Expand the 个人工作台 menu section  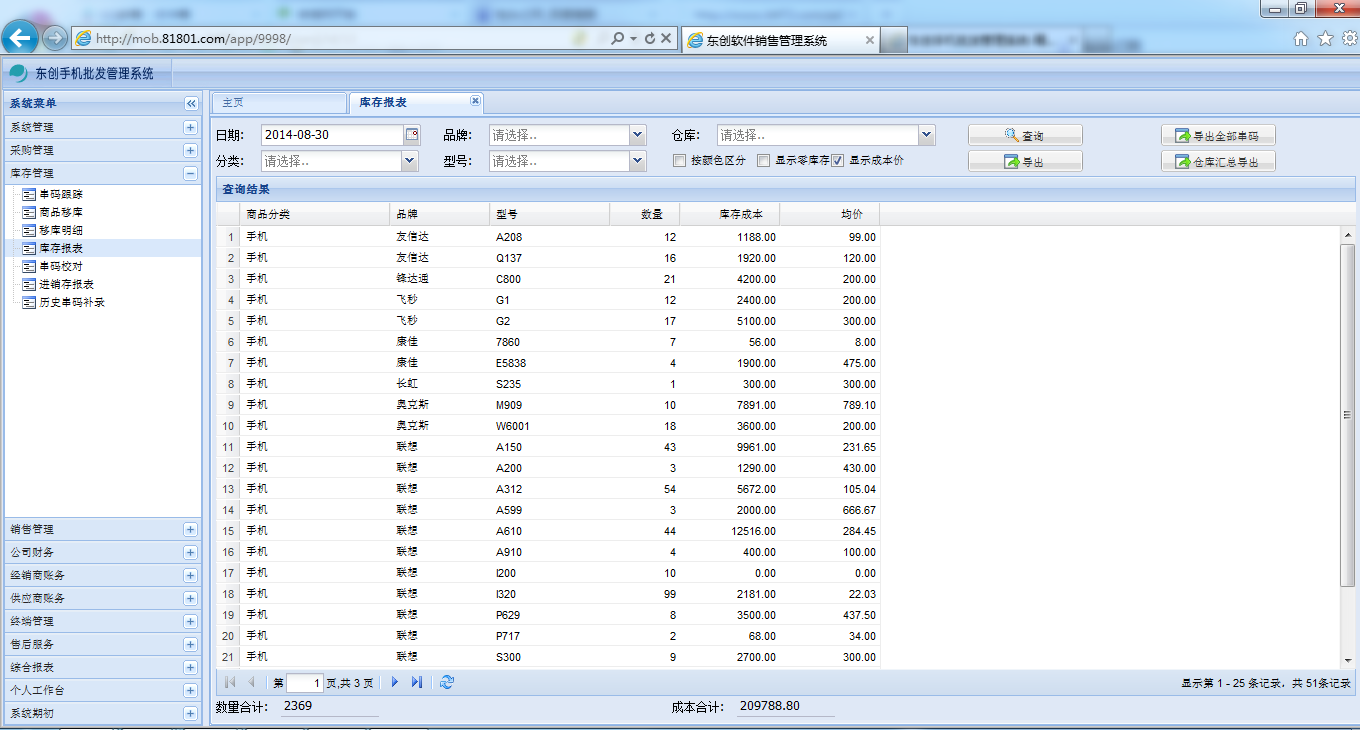click(x=190, y=691)
